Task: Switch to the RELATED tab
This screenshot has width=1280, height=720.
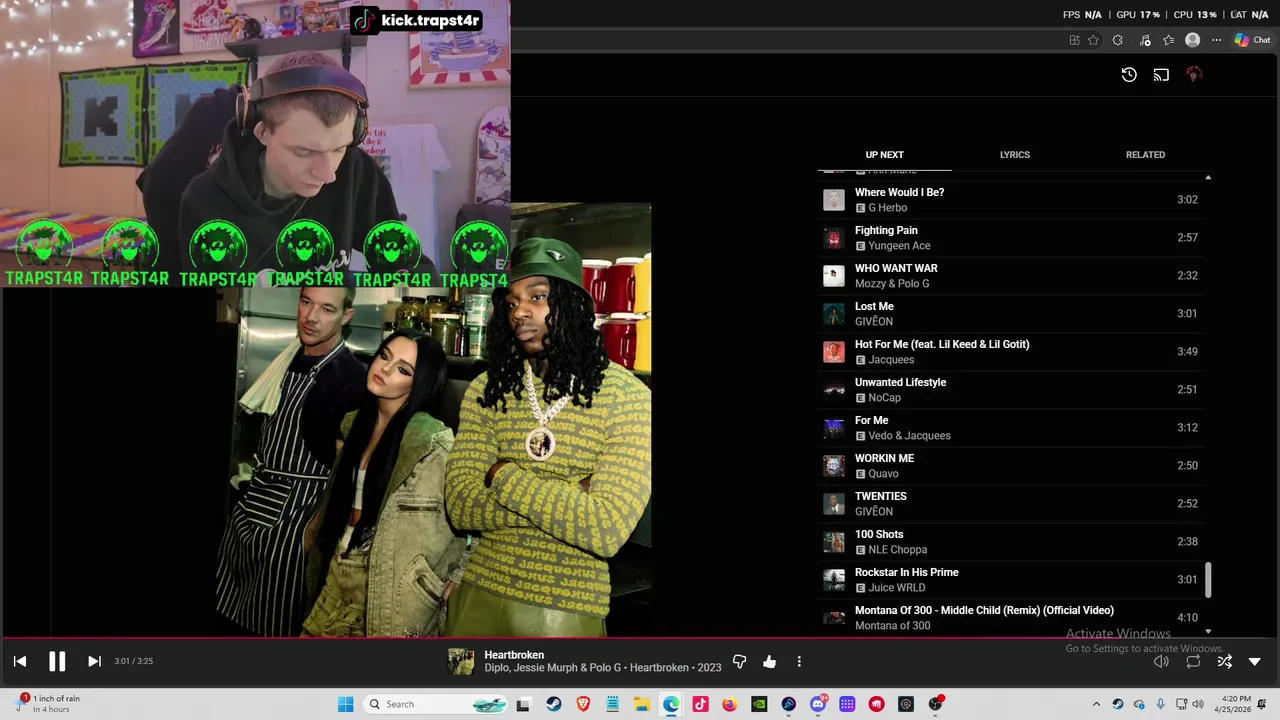Action: (1145, 155)
